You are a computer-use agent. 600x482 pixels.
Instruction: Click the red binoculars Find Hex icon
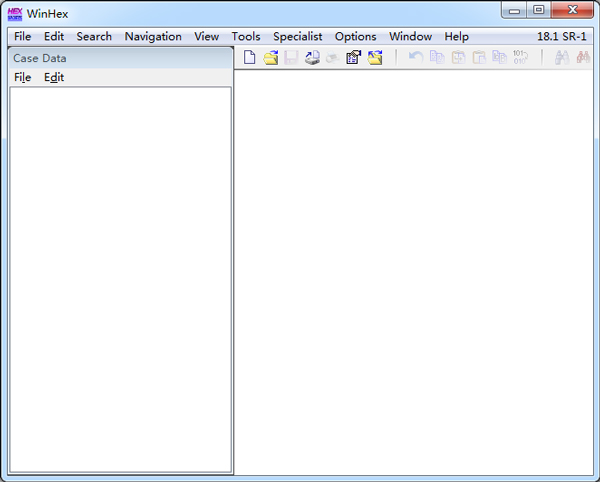click(583, 57)
